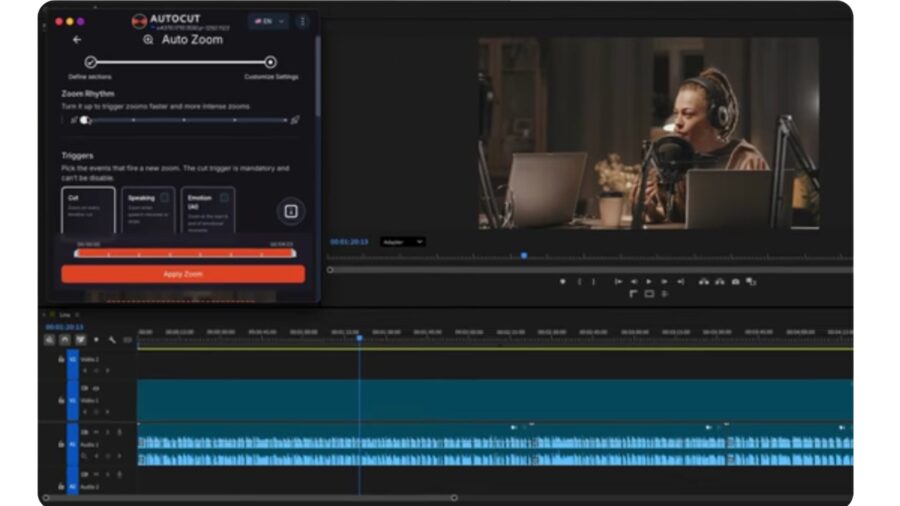Viewport: 900px width, 506px height.
Task: Go to the Customize Settings step
Action: pyautogui.click(x=271, y=62)
